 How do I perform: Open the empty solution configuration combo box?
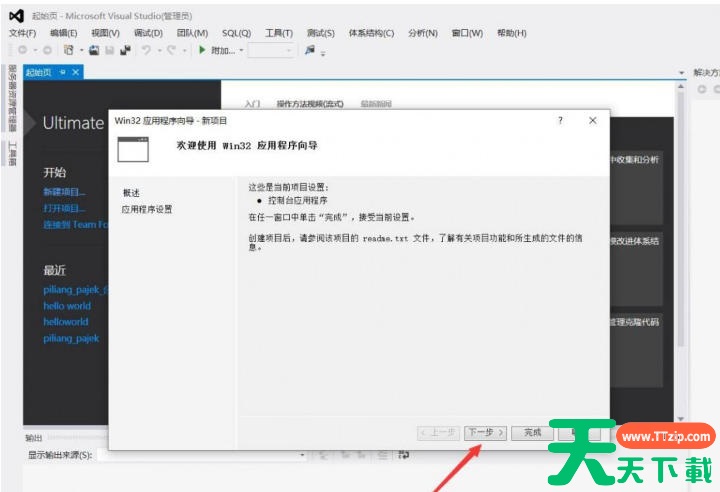coord(271,50)
